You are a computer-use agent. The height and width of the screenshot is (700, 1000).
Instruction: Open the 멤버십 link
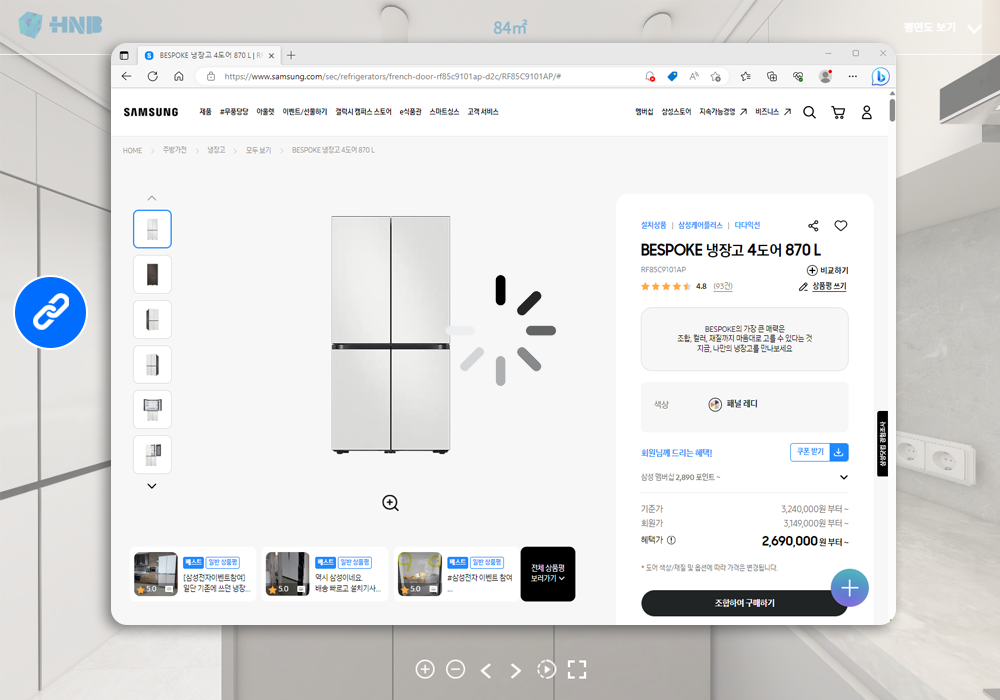(x=644, y=112)
